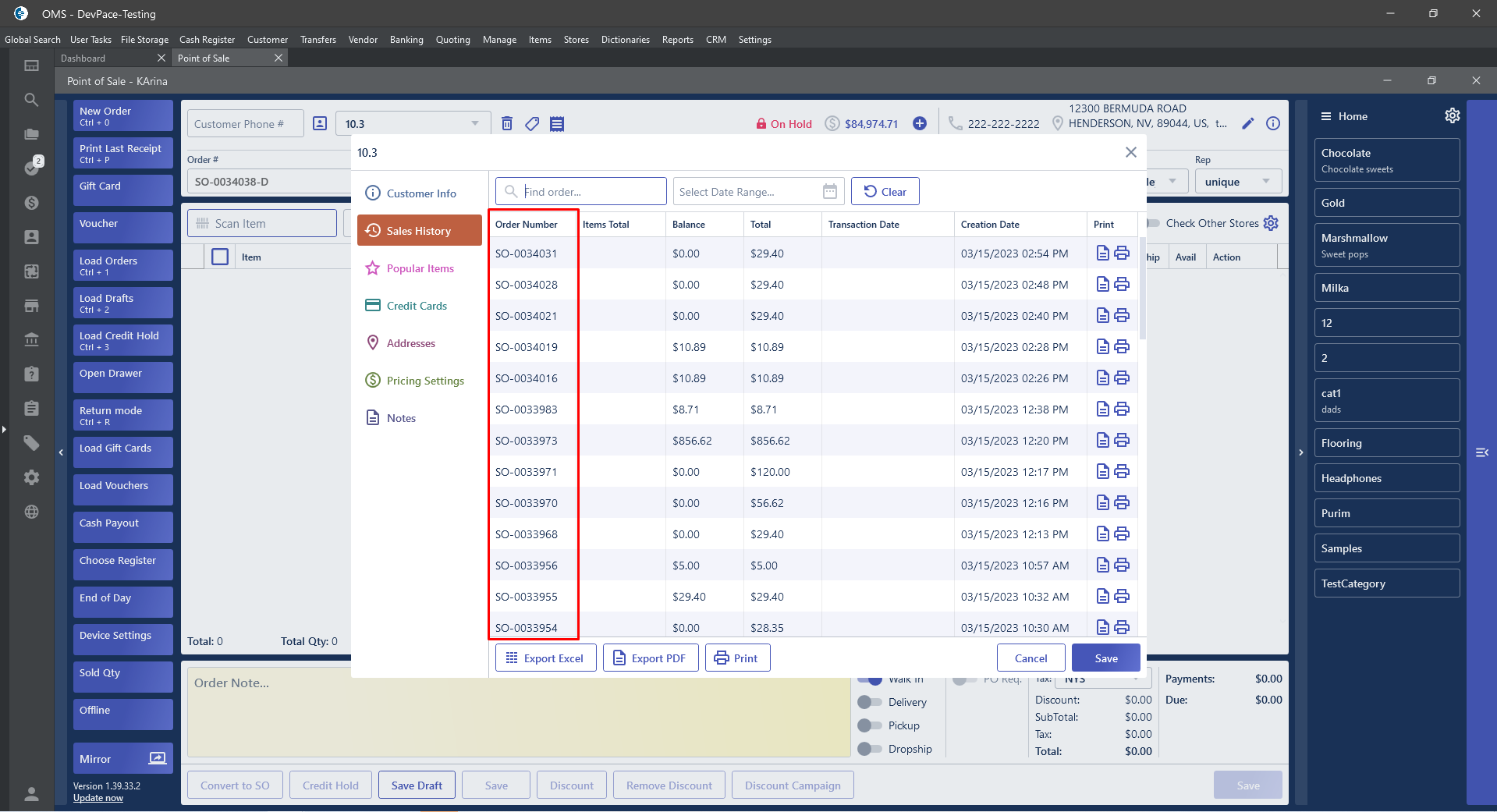
Task: Switch to the Dashboard tab
Action: click(83, 59)
